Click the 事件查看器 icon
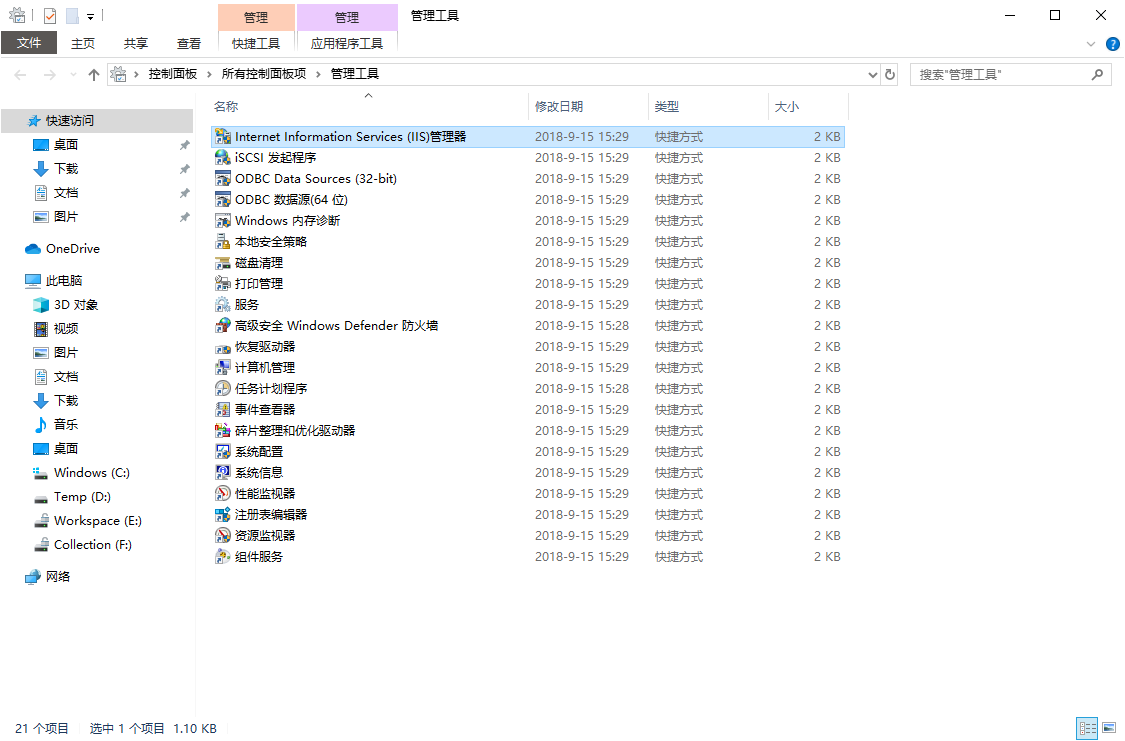 click(223, 410)
